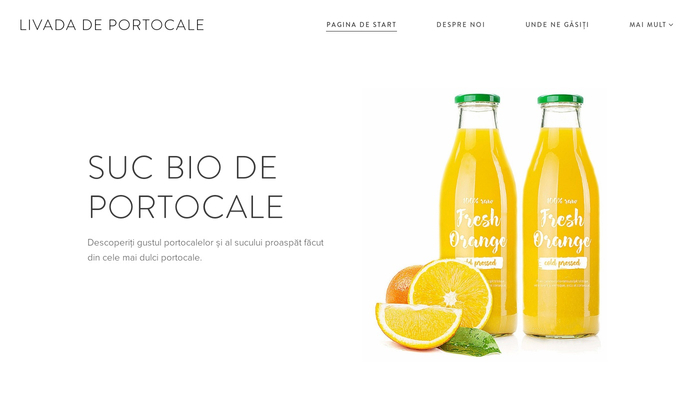The width and height of the screenshot is (700, 400).
Task: Select the left orange juice bottle
Action: coord(479,214)
